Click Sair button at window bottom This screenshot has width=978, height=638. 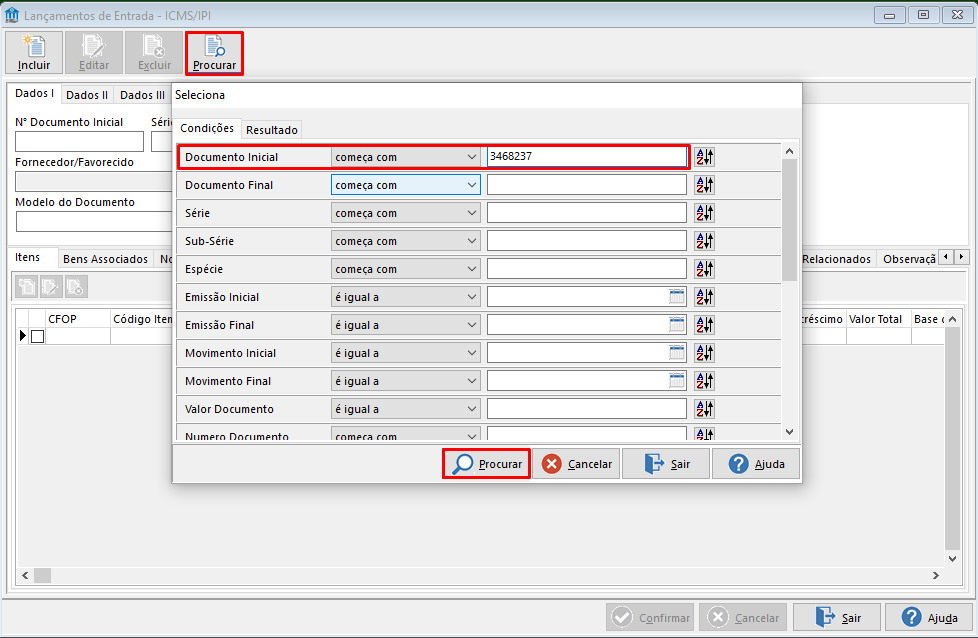[837, 617]
